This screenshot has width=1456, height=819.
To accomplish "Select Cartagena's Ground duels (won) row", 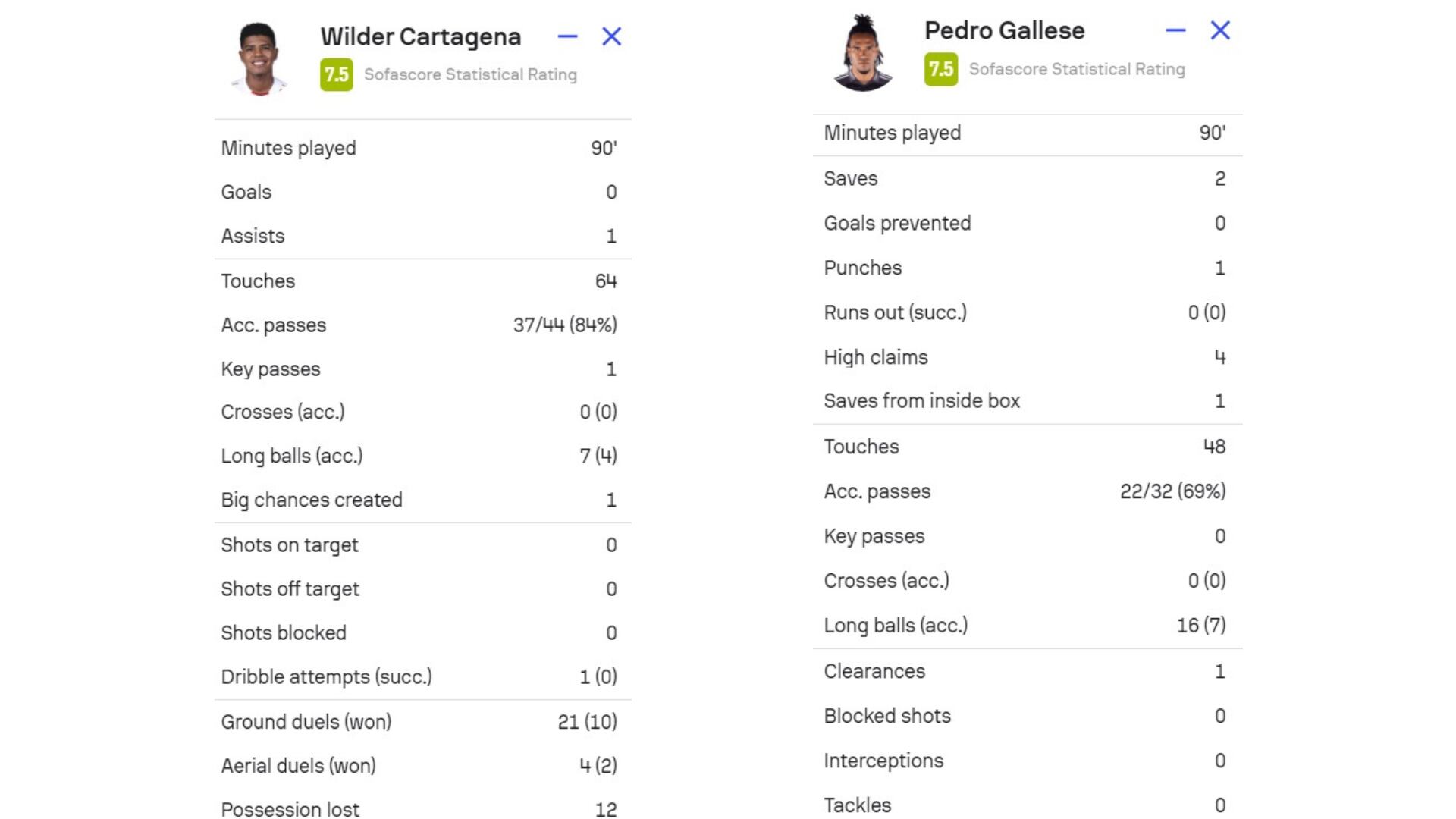I will click(419, 722).
